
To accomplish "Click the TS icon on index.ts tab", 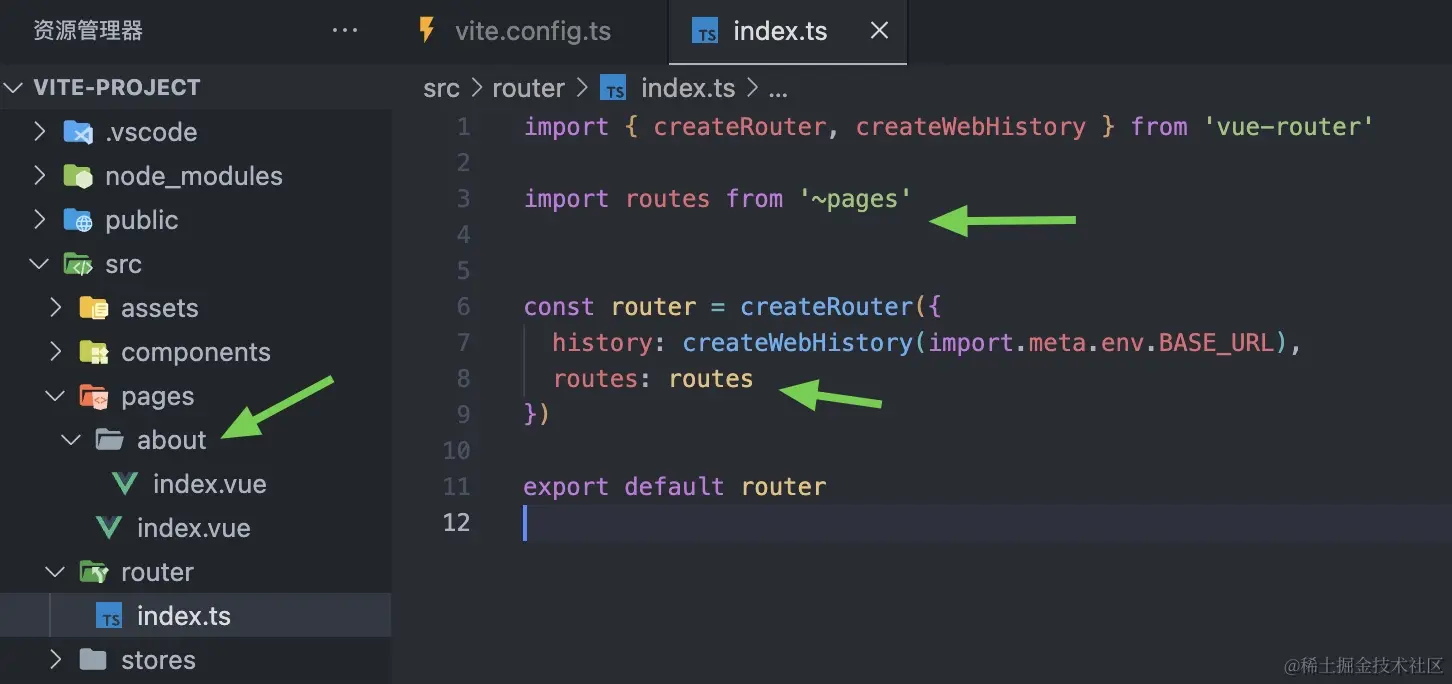I will tap(706, 31).
